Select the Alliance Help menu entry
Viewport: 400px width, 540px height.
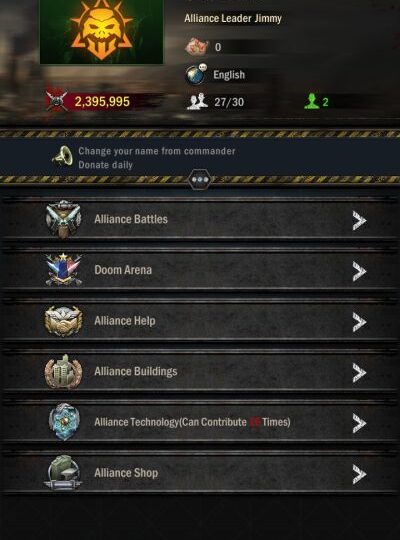(x=200, y=321)
